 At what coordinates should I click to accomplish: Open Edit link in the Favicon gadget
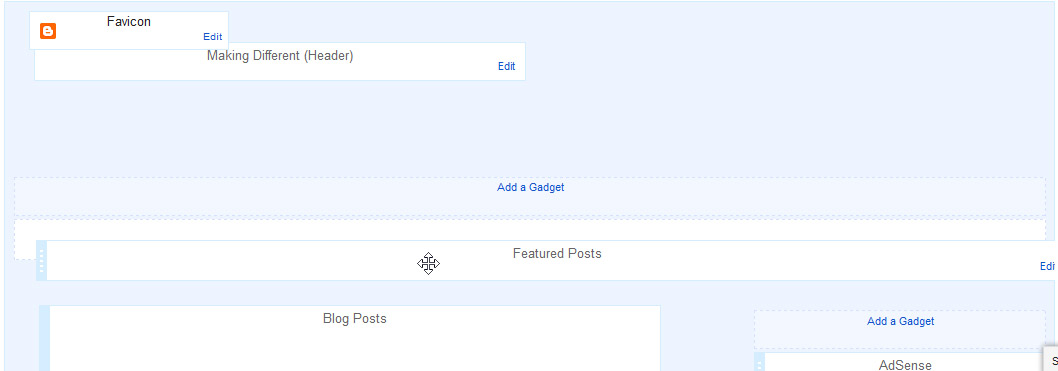pyautogui.click(x=213, y=37)
